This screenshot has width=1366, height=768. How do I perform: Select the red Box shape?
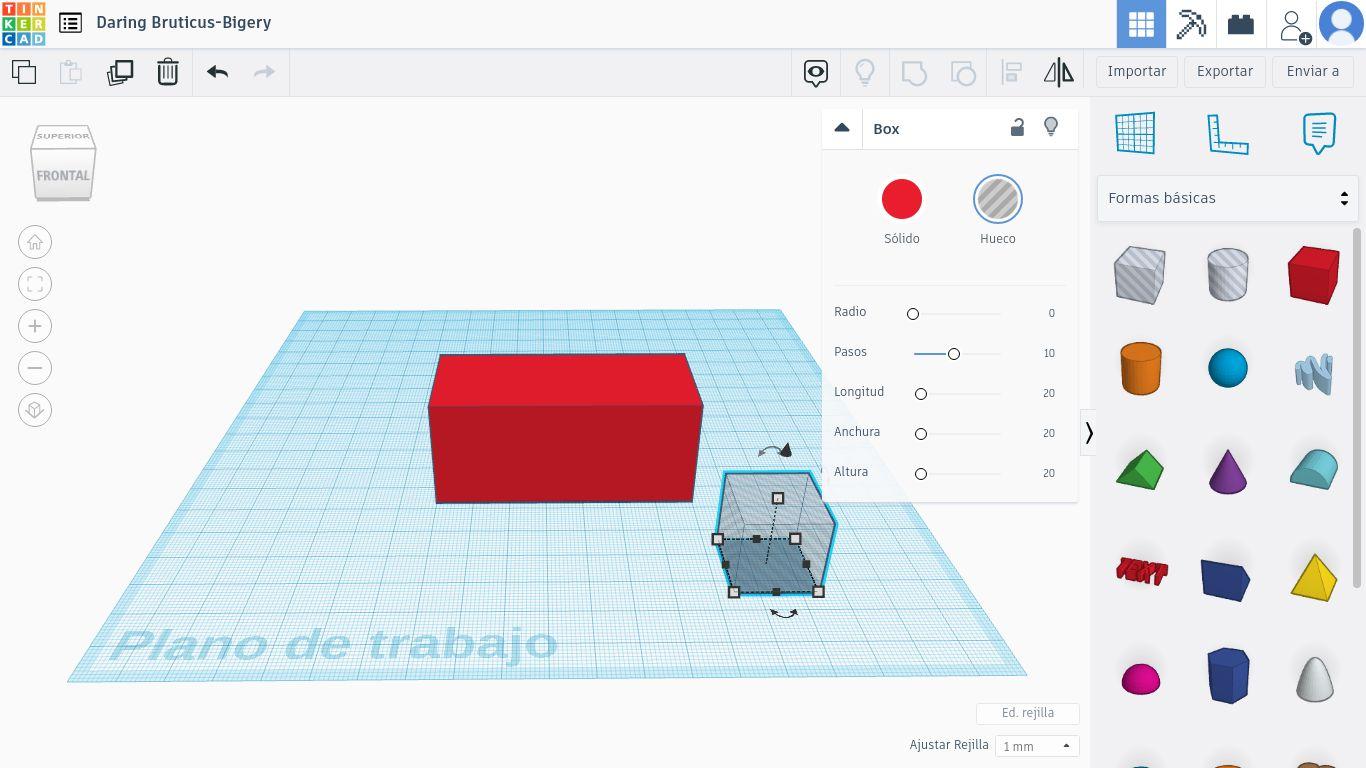coord(1313,275)
